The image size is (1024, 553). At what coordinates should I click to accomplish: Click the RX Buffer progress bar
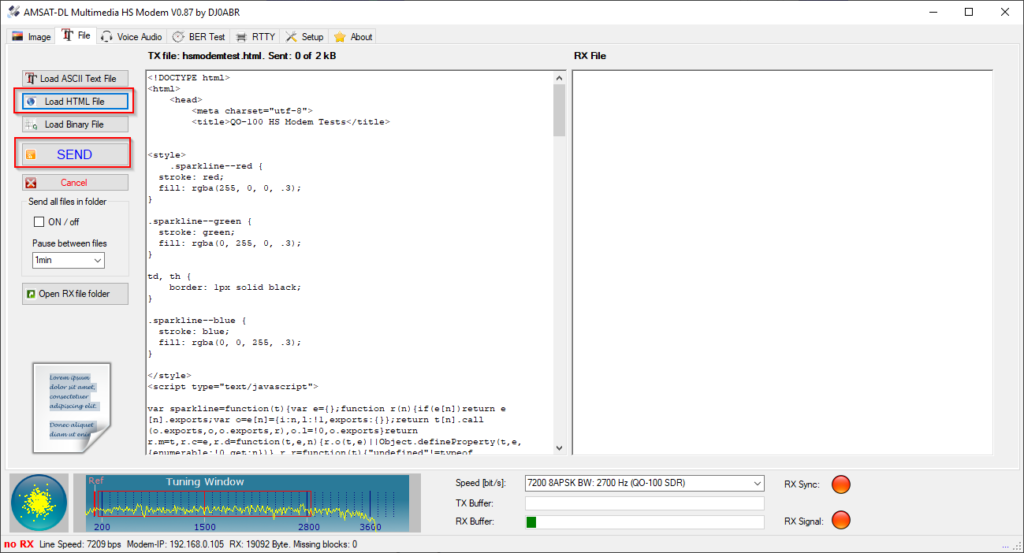click(644, 522)
